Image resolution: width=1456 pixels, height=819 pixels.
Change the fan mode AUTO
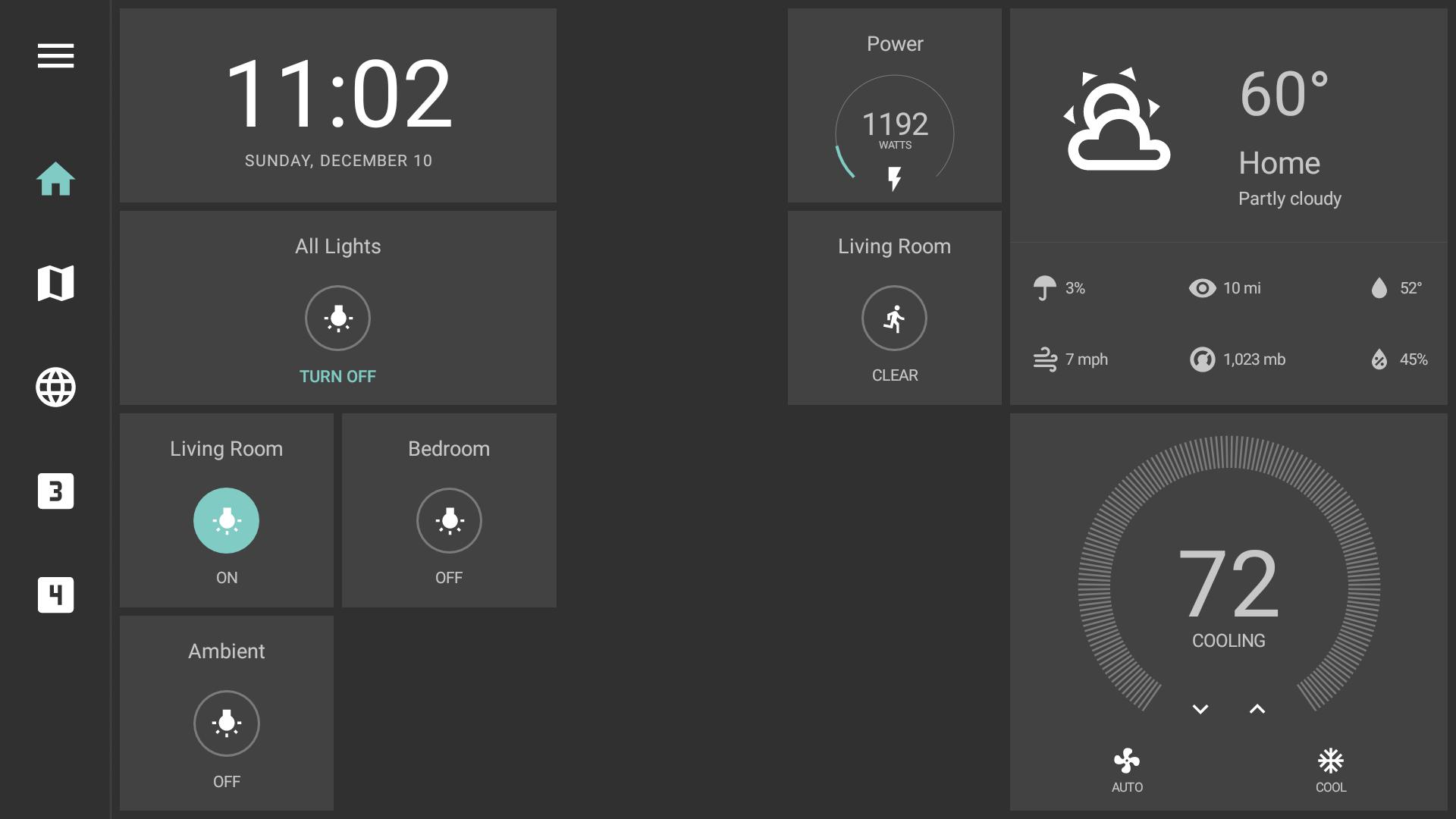click(x=1127, y=770)
